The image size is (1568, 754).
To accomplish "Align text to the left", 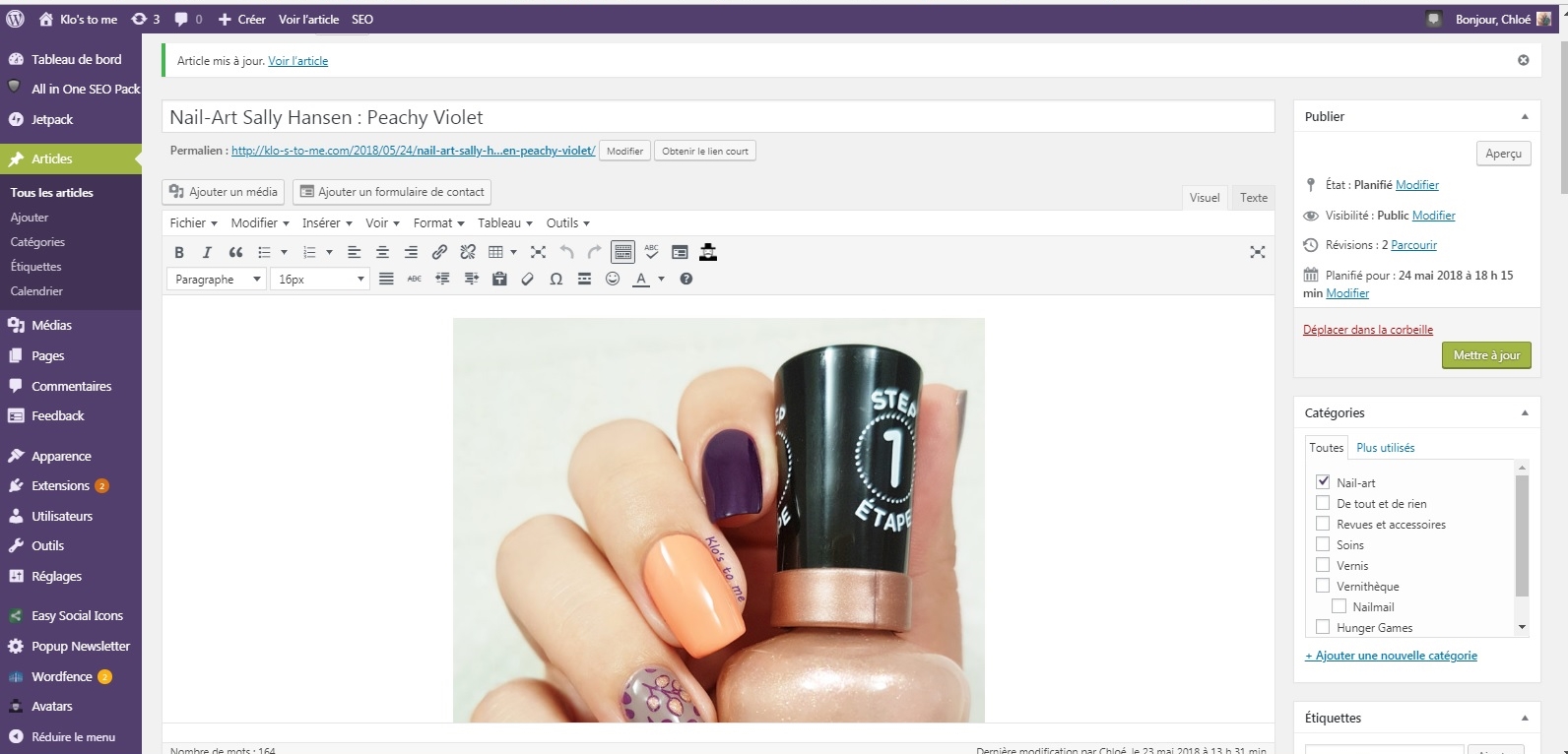I will 355,253.
